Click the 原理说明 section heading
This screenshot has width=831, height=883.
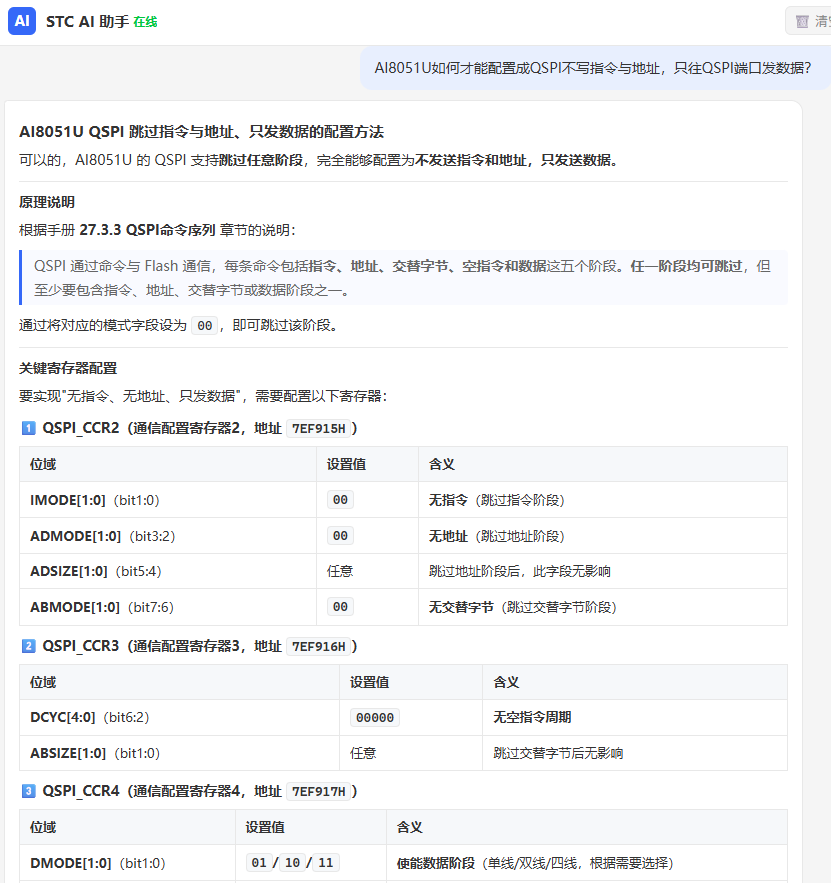pos(47,202)
